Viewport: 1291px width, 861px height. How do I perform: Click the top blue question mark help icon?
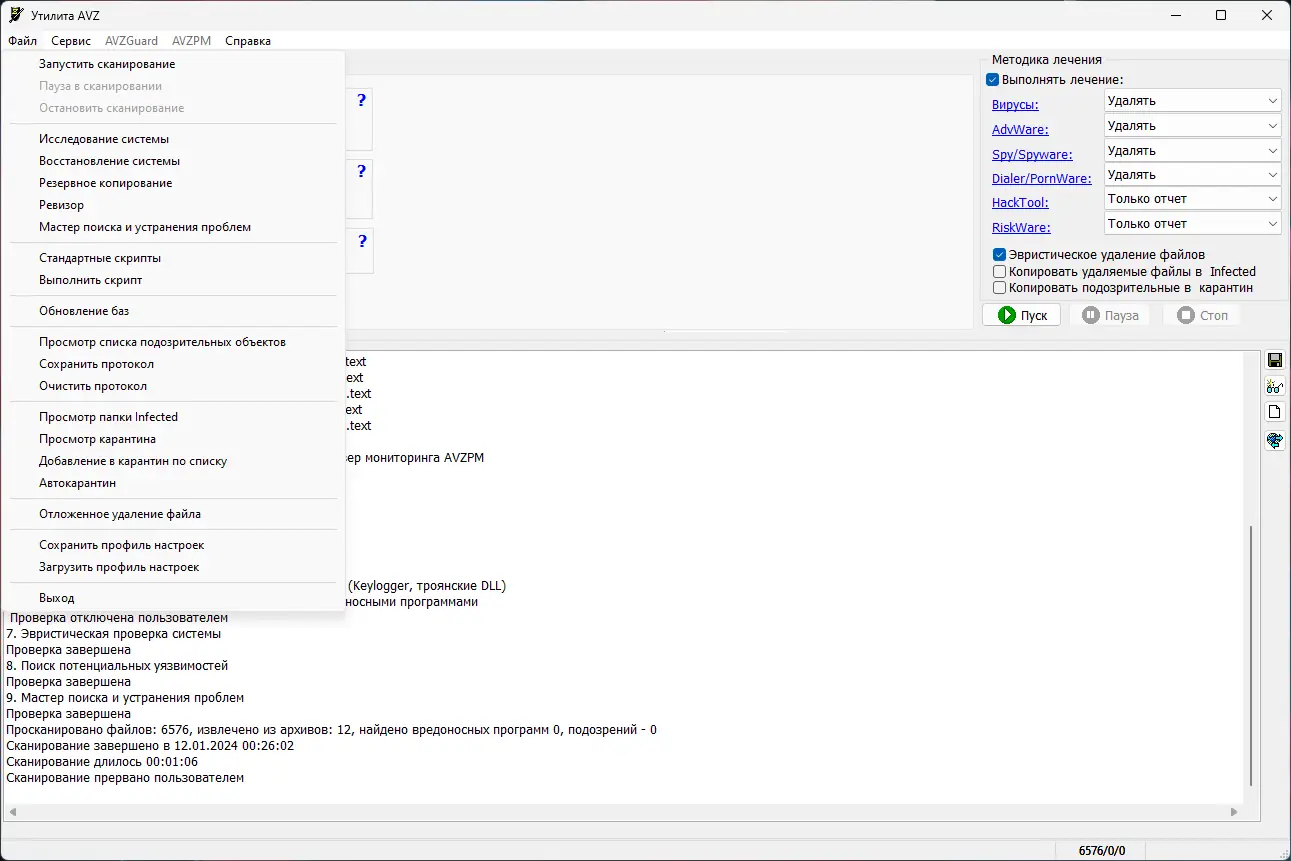[x=361, y=100]
